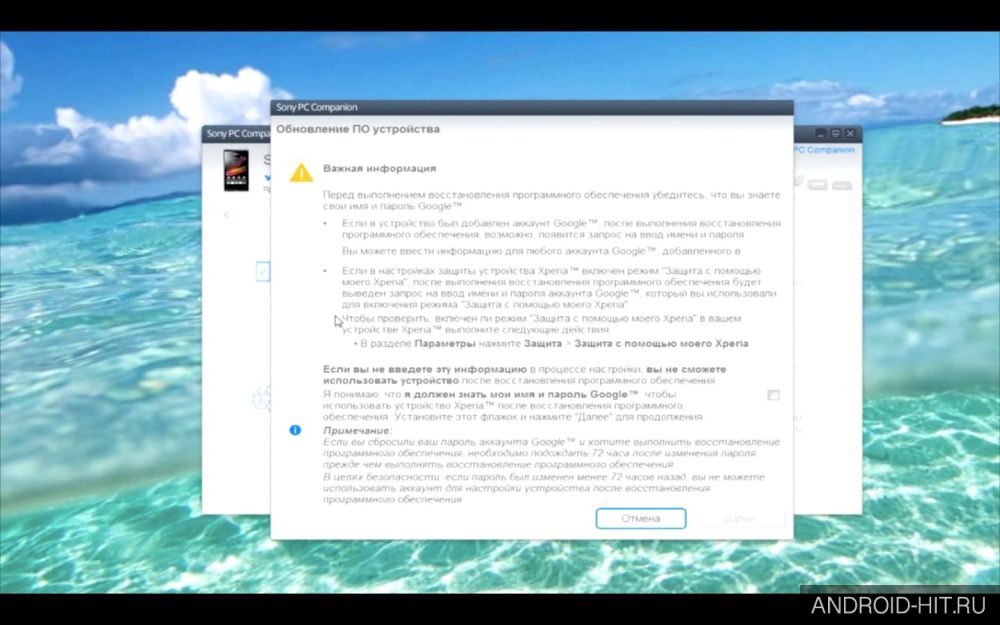Click the Xperia phone thumbnail in background window

[x=236, y=170]
